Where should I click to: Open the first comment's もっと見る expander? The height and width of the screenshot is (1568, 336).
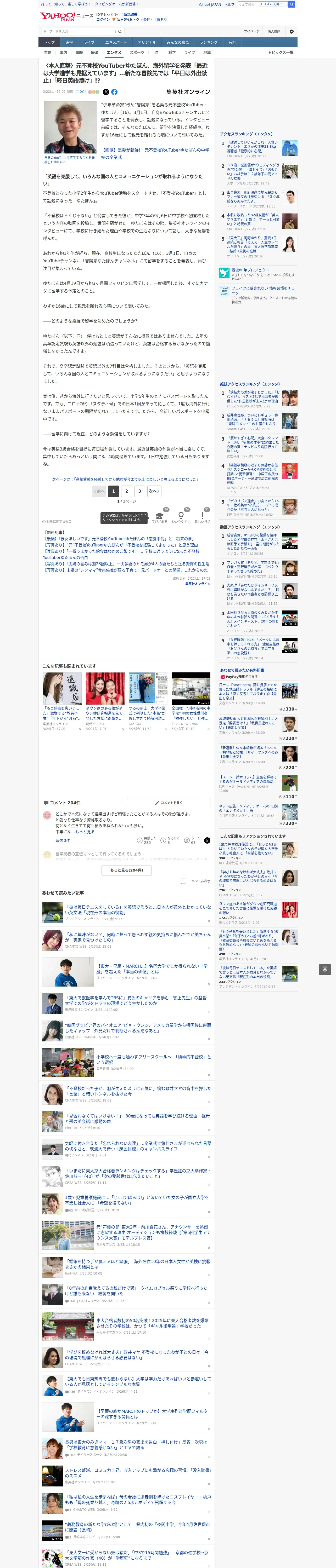click(85, 832)
